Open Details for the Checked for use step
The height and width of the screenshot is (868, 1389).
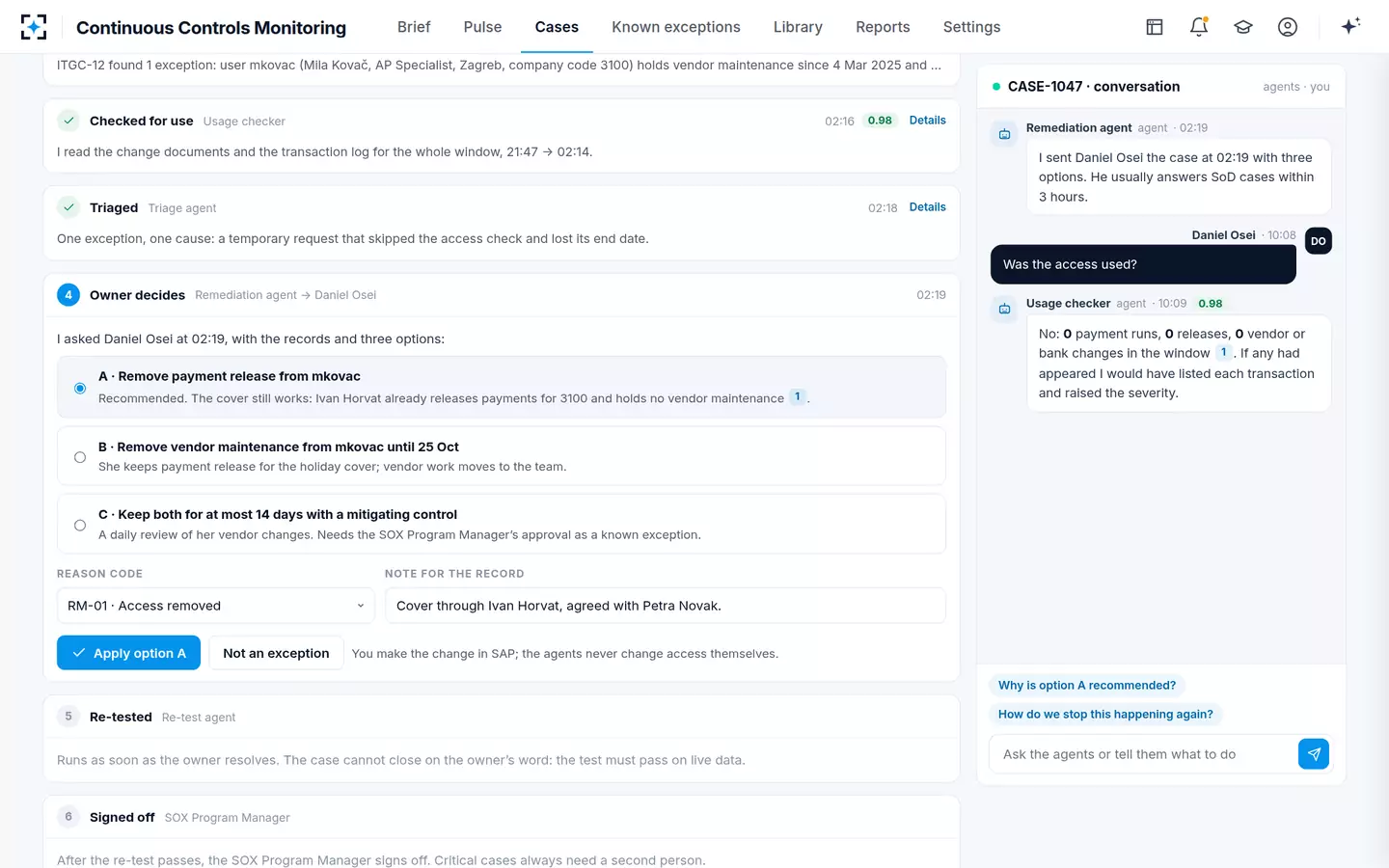click(x=928, y=121)
